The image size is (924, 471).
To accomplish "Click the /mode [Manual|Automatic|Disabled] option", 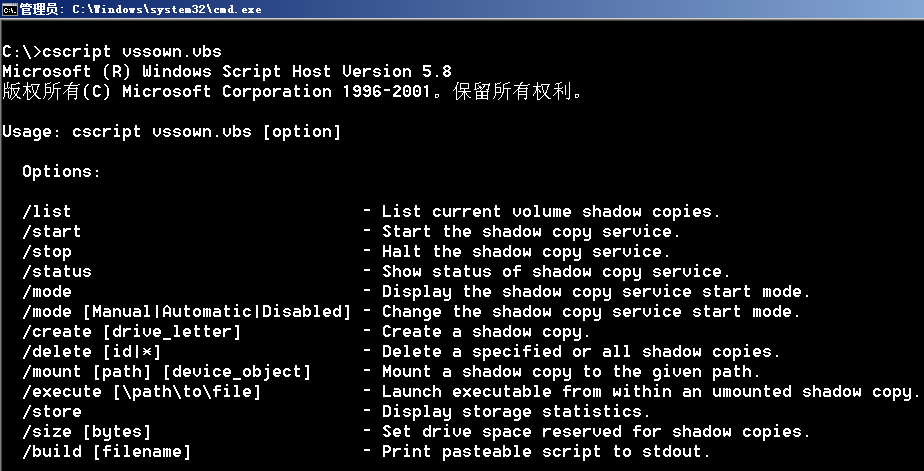I will 187,311.
